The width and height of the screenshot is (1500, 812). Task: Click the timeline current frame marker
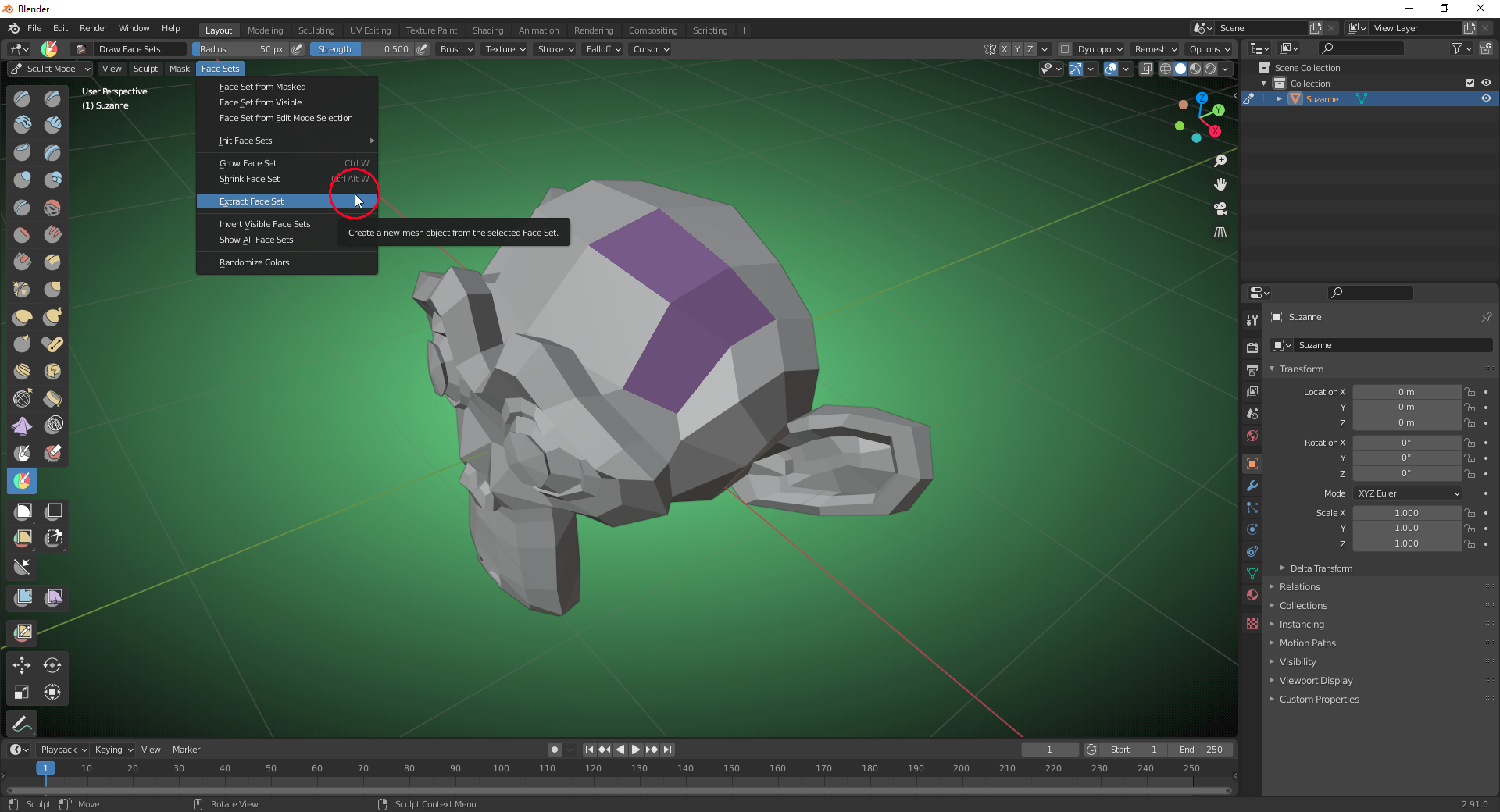[45, 768]
